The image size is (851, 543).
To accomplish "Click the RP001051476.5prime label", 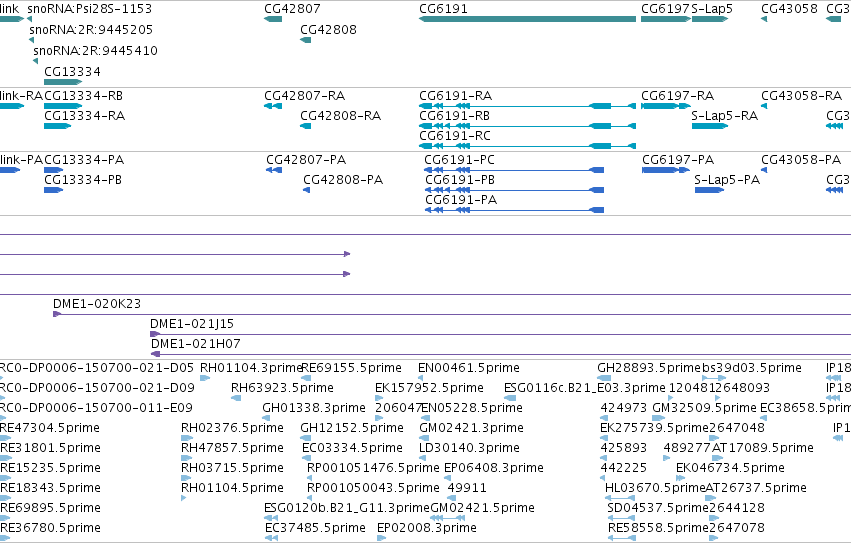I will pos(373,468).
